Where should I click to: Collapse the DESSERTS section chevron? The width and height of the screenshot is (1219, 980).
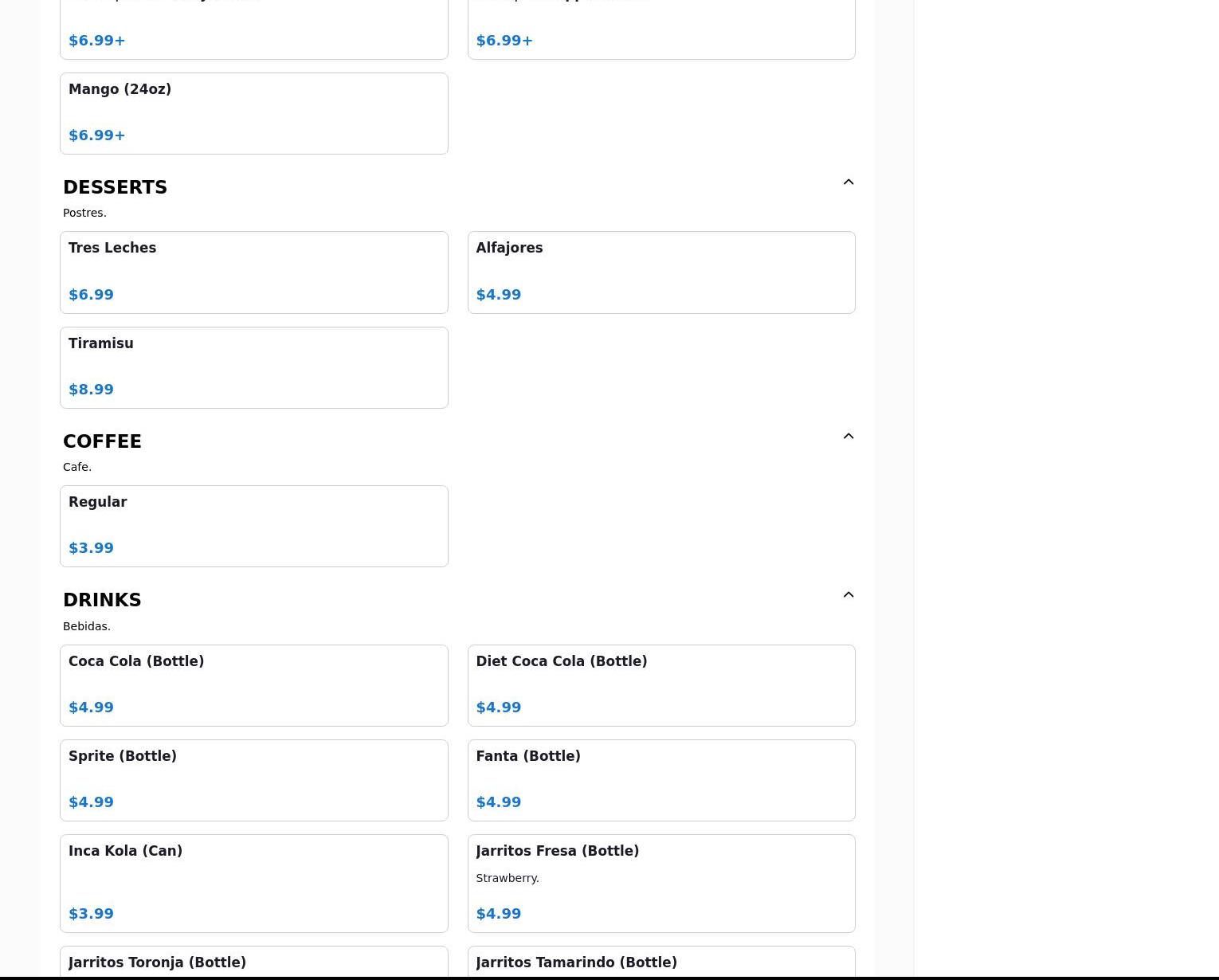[x=849, y=182]
